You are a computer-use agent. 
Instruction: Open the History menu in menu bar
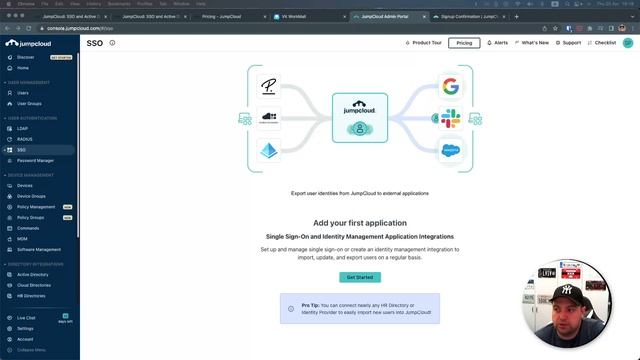tap(93, 4)
